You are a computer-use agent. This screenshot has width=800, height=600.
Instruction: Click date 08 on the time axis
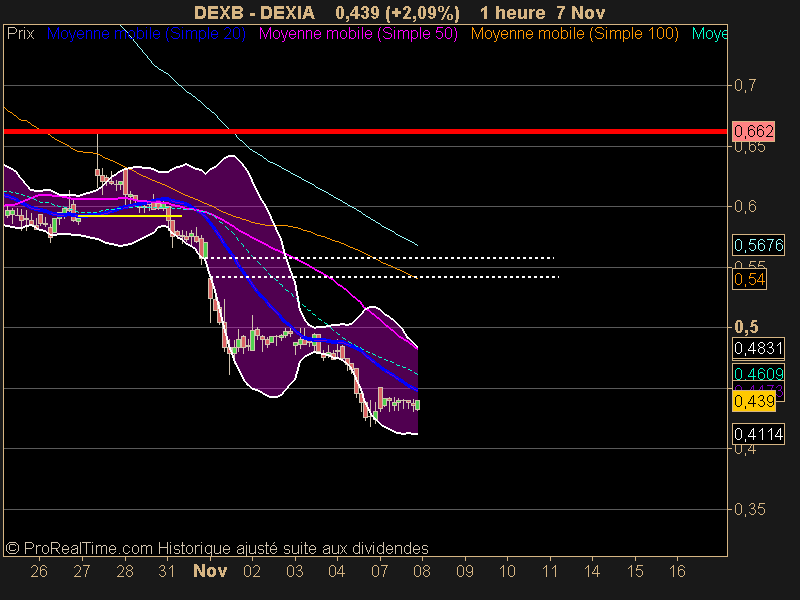pos(422,571)
